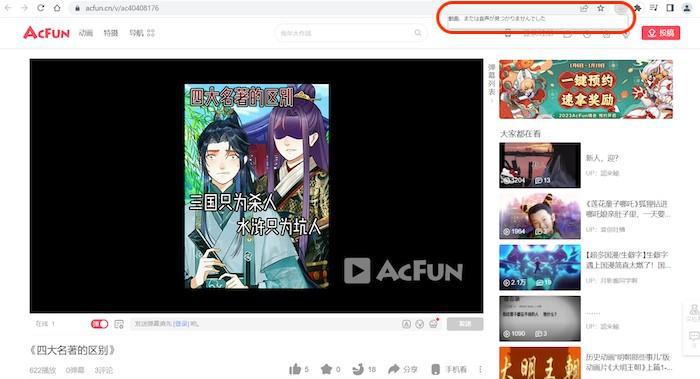This screenshot has height=379, width=700.
Task: Click the browser home icon
Action: pos(57,8)
